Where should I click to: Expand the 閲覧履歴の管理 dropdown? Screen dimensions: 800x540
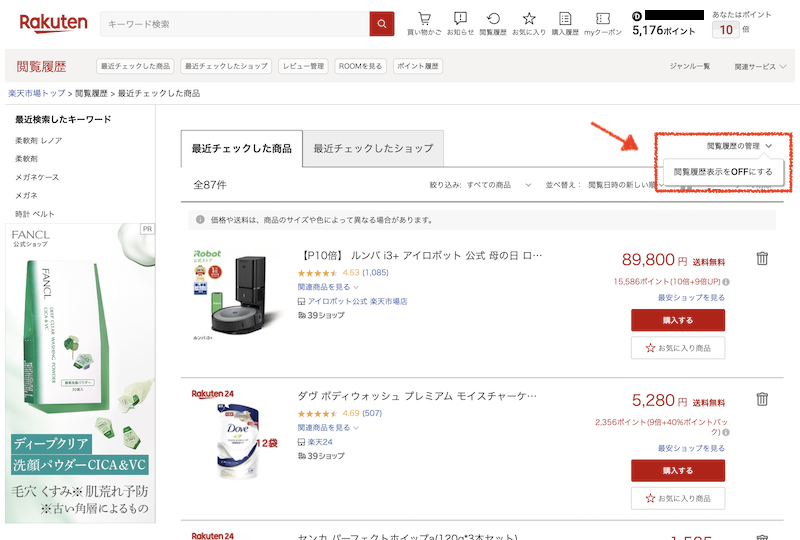pos(739,146)
